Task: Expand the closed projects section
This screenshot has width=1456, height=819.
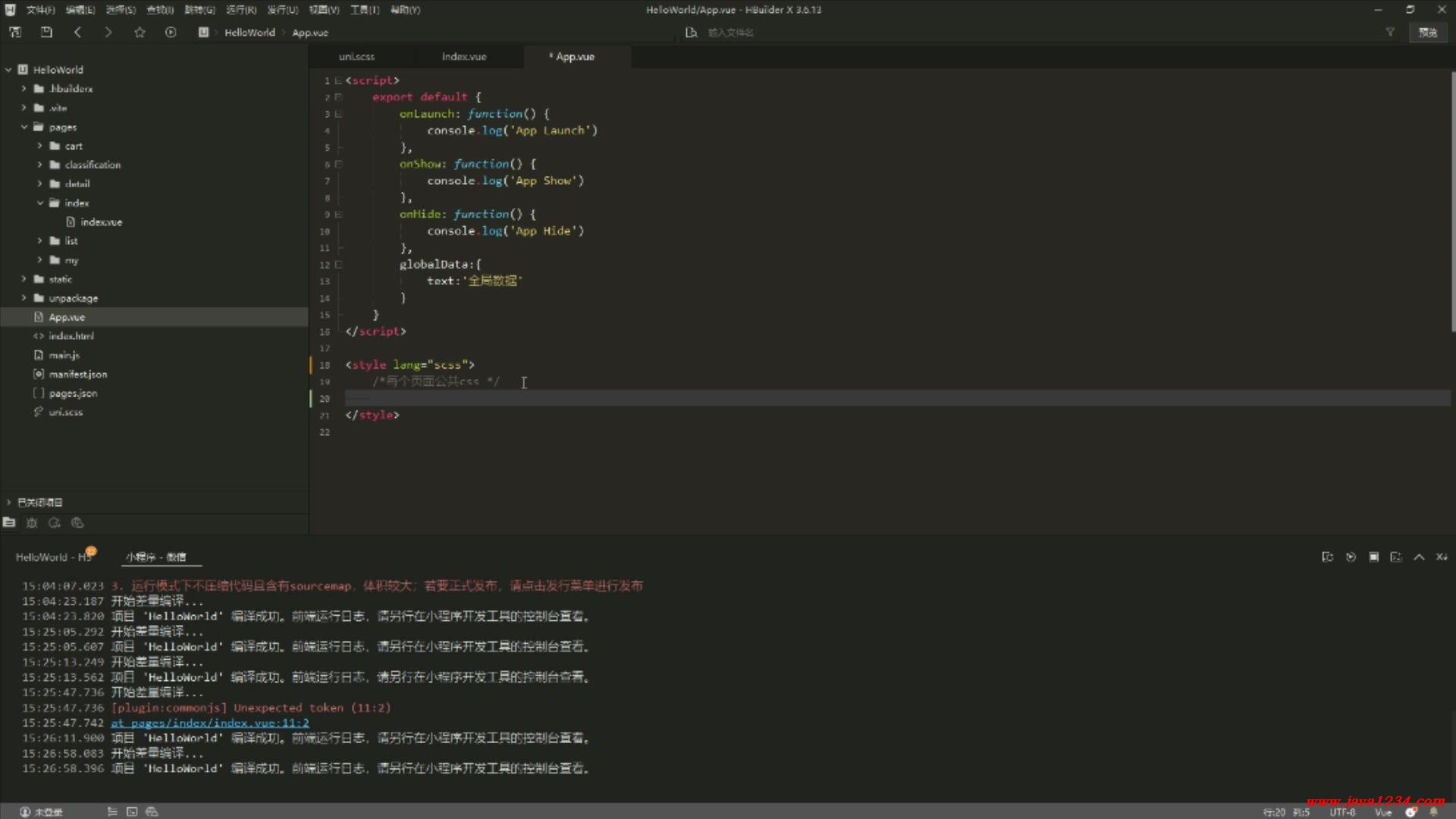Action: tap(8, 502)
